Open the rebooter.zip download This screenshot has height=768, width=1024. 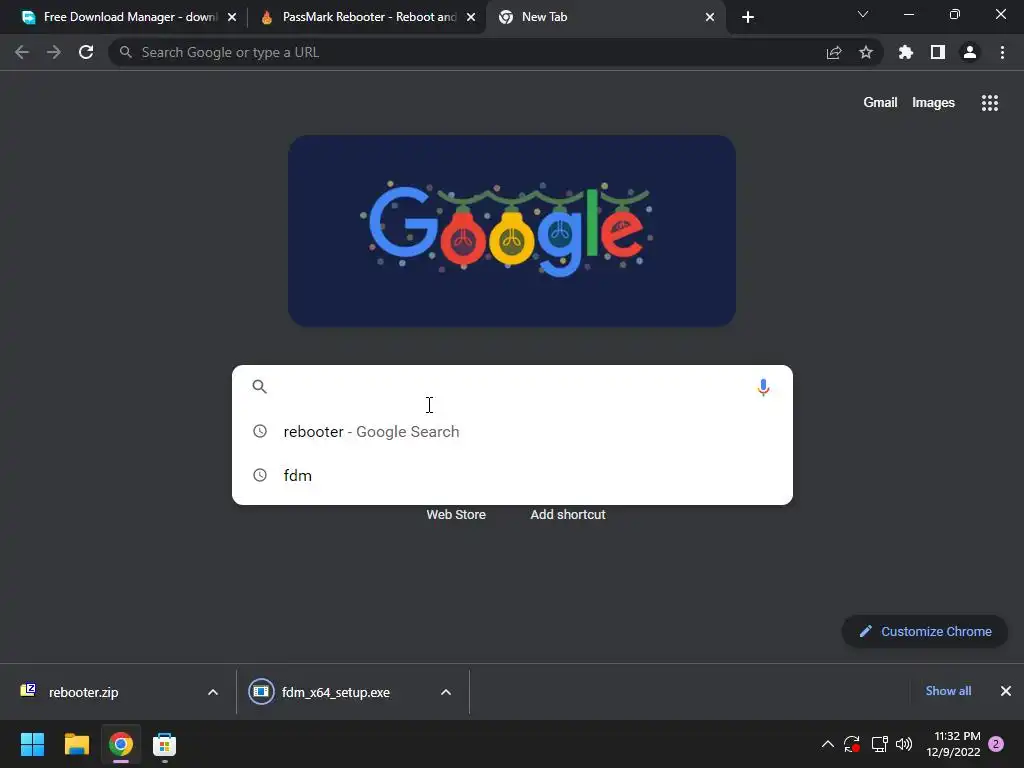coord(84,692)
